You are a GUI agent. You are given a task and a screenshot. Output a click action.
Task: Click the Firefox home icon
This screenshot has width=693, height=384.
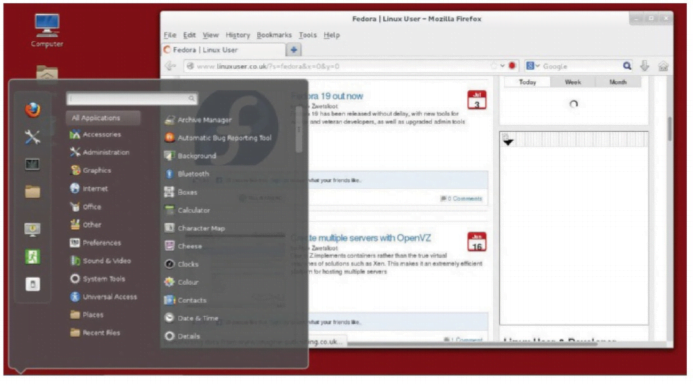click(663, 66)
